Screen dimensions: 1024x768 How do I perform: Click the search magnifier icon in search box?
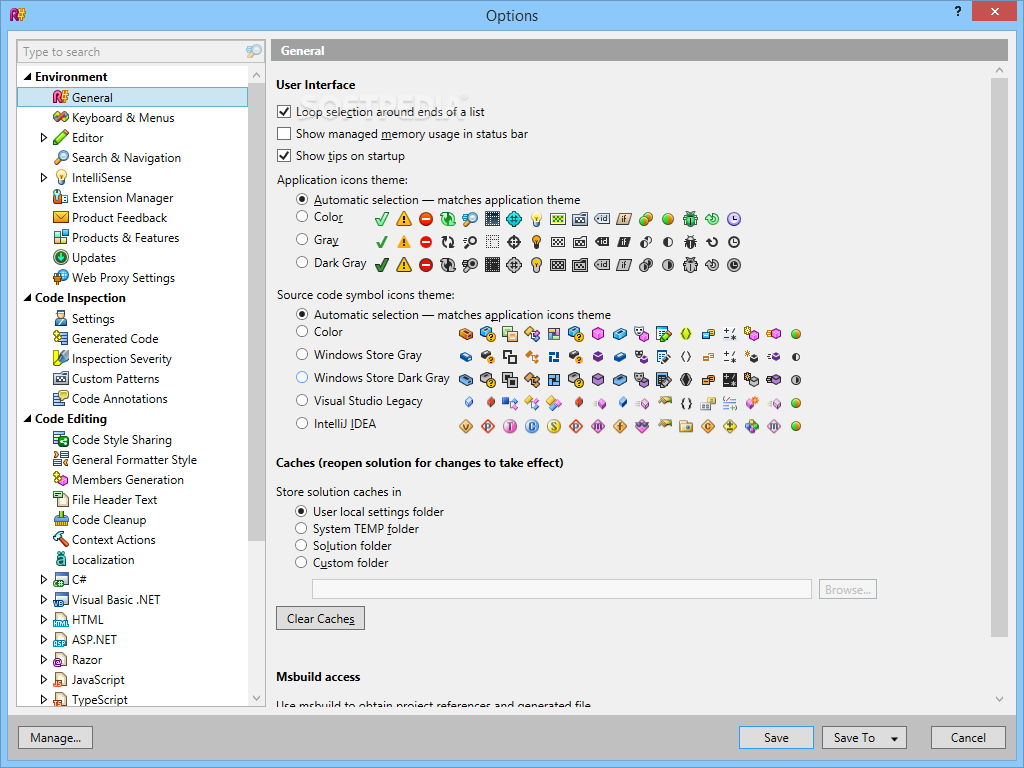tap(253, 51)
